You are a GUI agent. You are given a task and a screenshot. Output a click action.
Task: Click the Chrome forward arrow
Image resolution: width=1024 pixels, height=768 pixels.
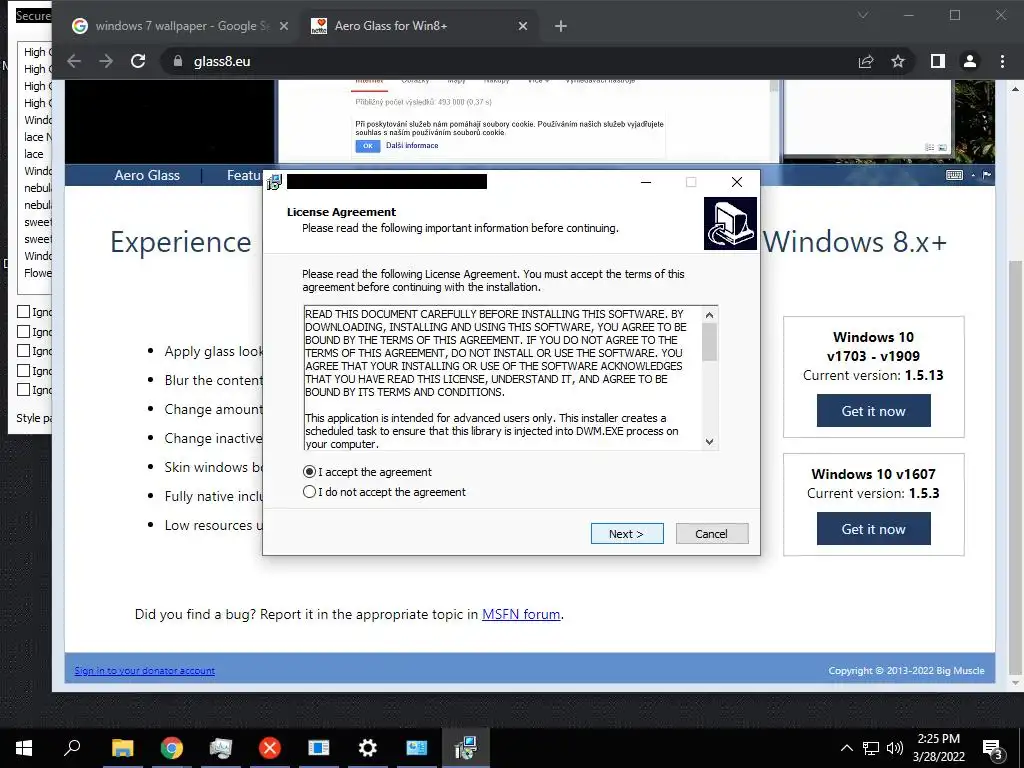click(x=106, y=61)
